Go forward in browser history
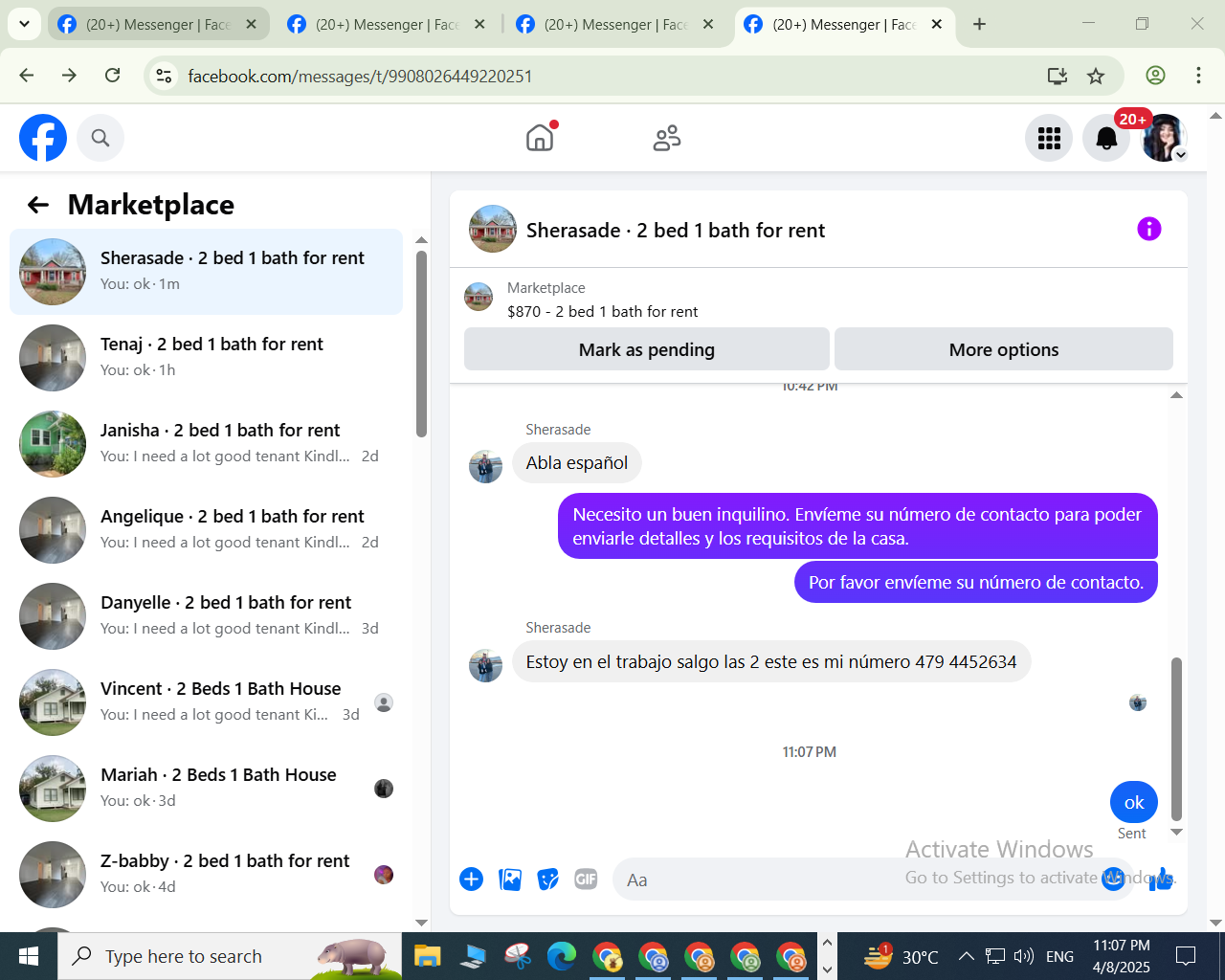The width and height of the screenshot is (1225, 980). 69,76
